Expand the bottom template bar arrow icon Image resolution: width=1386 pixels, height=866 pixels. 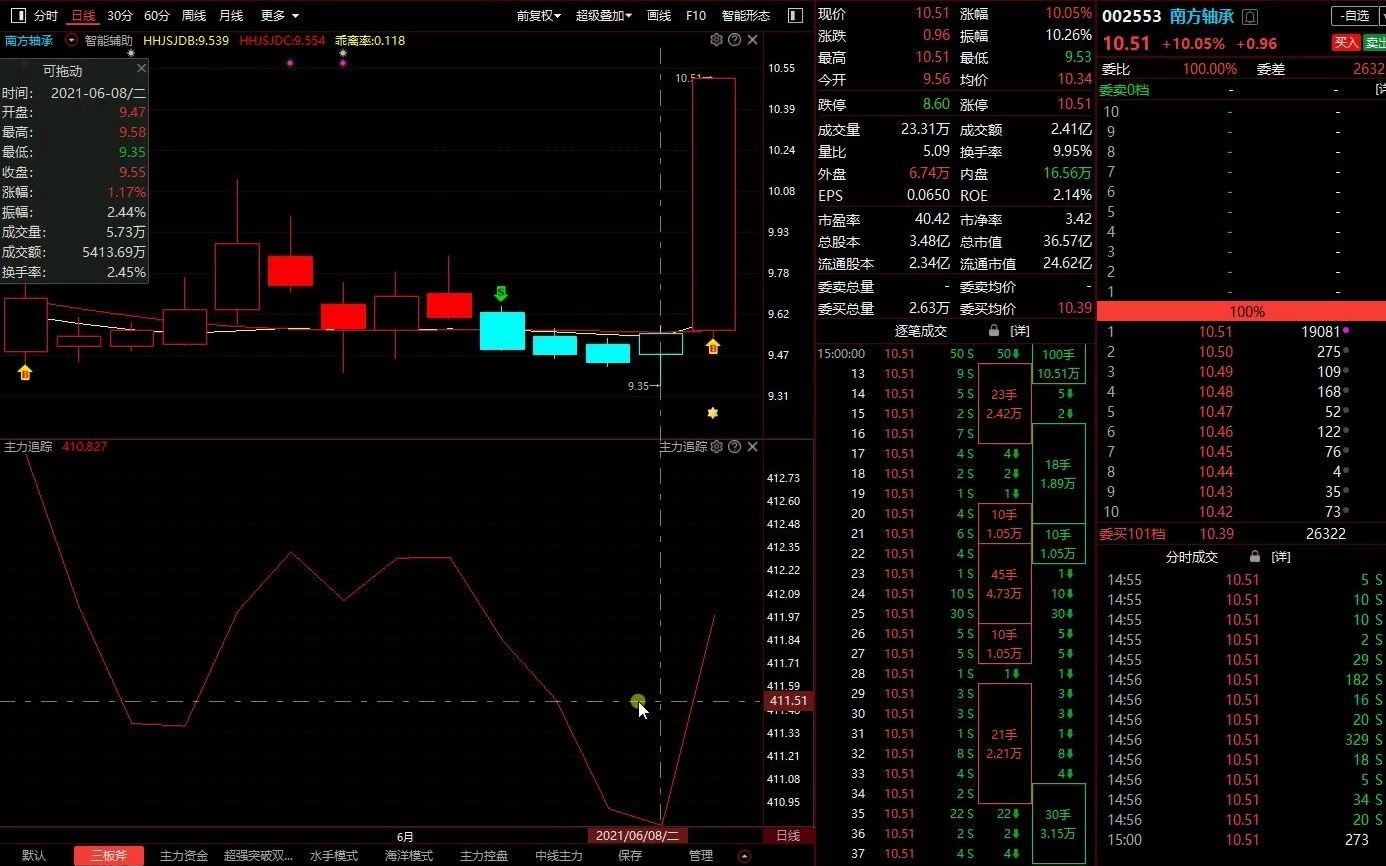pyautogui.click(x=743, y=856)
